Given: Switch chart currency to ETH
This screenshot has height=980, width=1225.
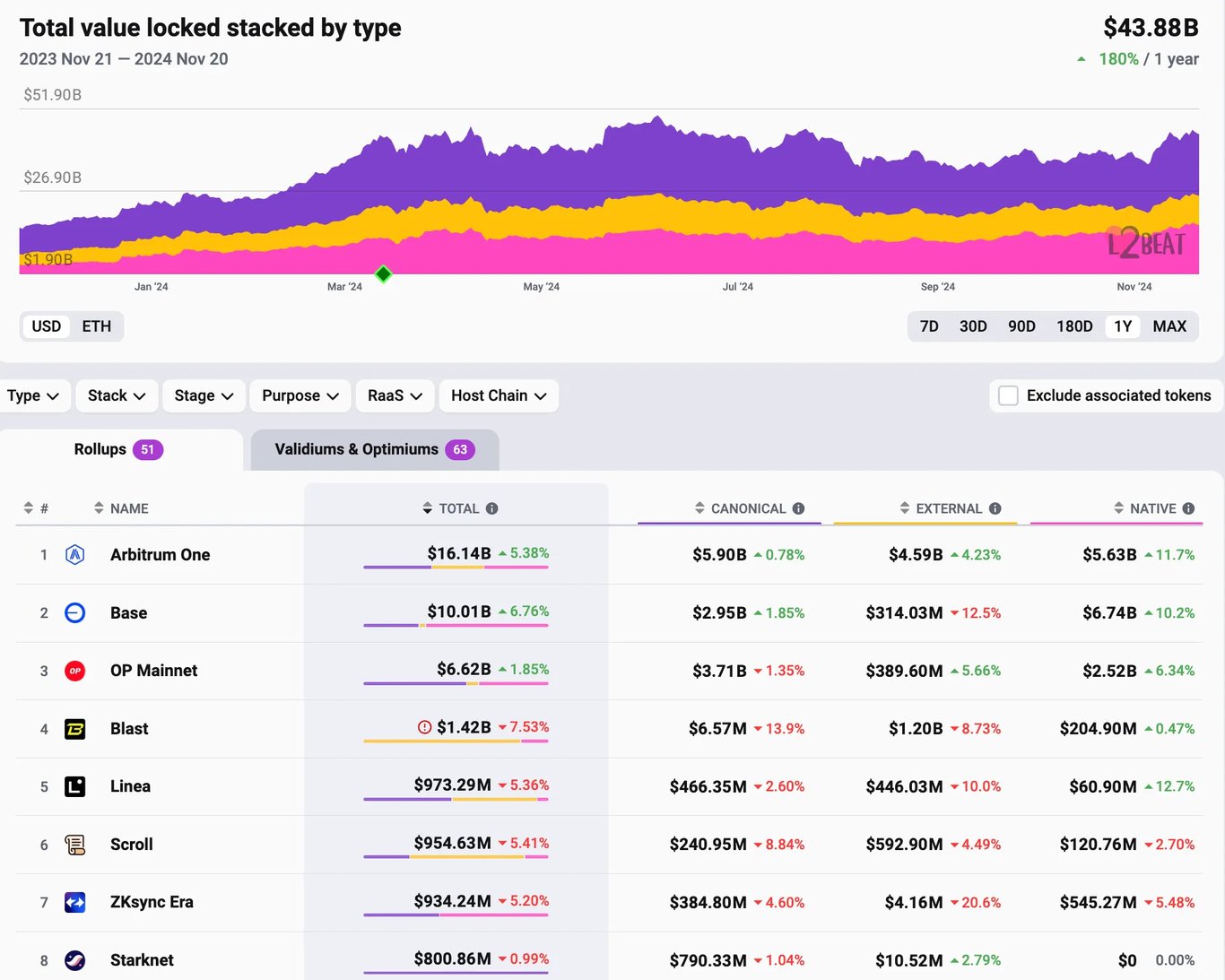Looking at the screenshot, I should pos(97,326).
